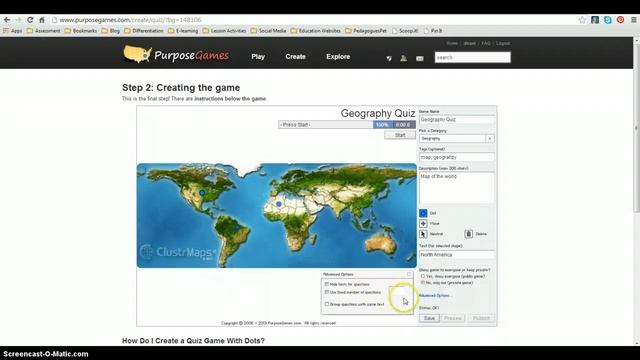This screenshot has height=360, width=640.
Task: Select the Neutral pointer tool
Action: (x=423, y=234)
